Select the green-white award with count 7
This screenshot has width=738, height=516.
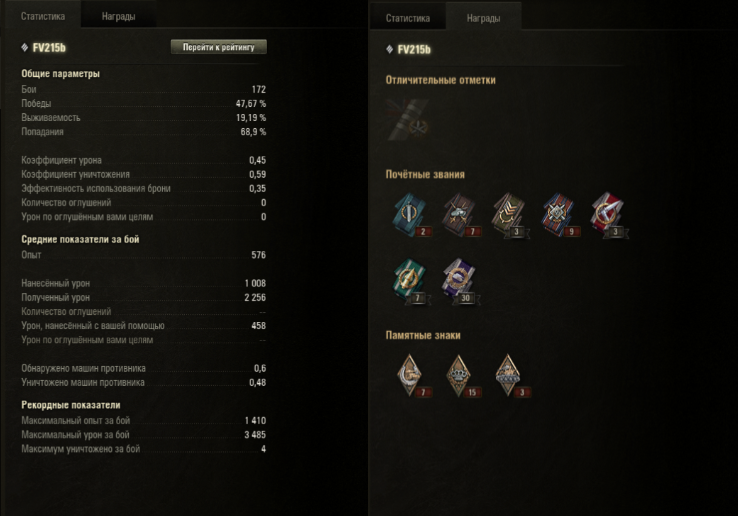pos(411,281)
